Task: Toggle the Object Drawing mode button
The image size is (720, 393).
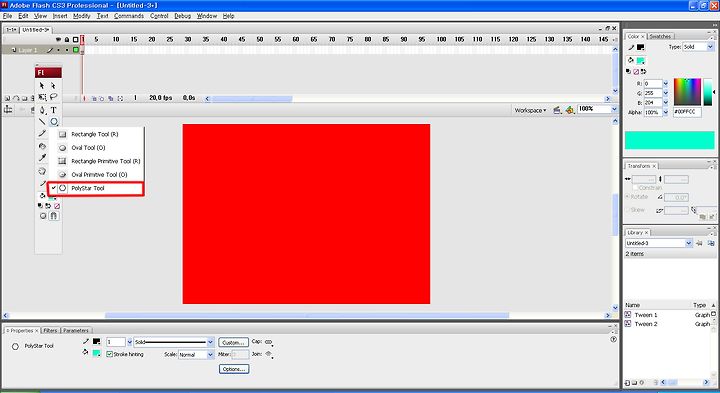Action: pyautogui.click(x=43, y=216)
